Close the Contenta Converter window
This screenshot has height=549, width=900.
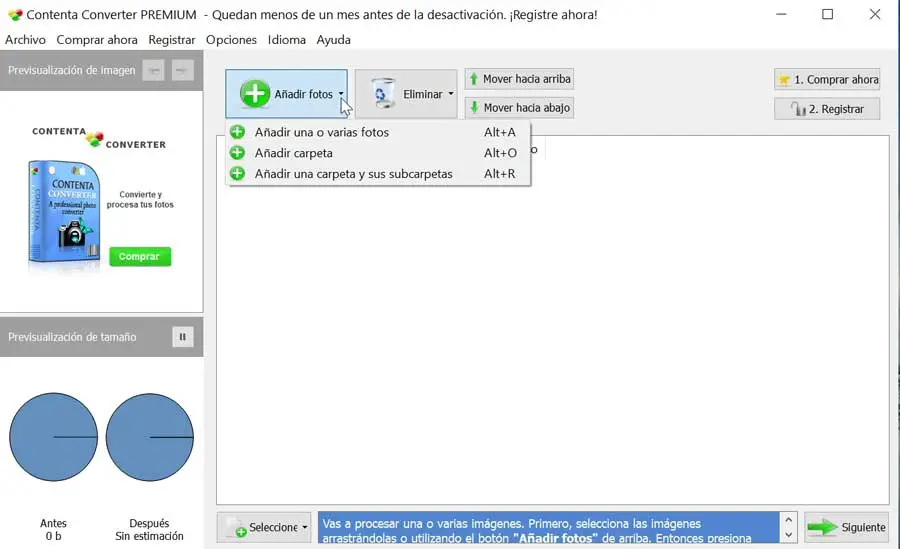point(875,14)
